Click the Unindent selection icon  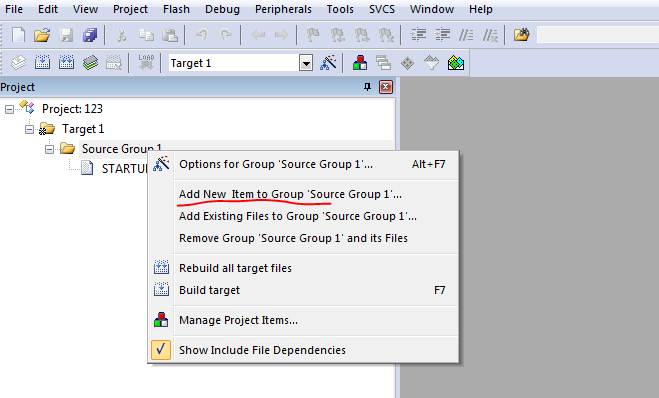[442, 35]
